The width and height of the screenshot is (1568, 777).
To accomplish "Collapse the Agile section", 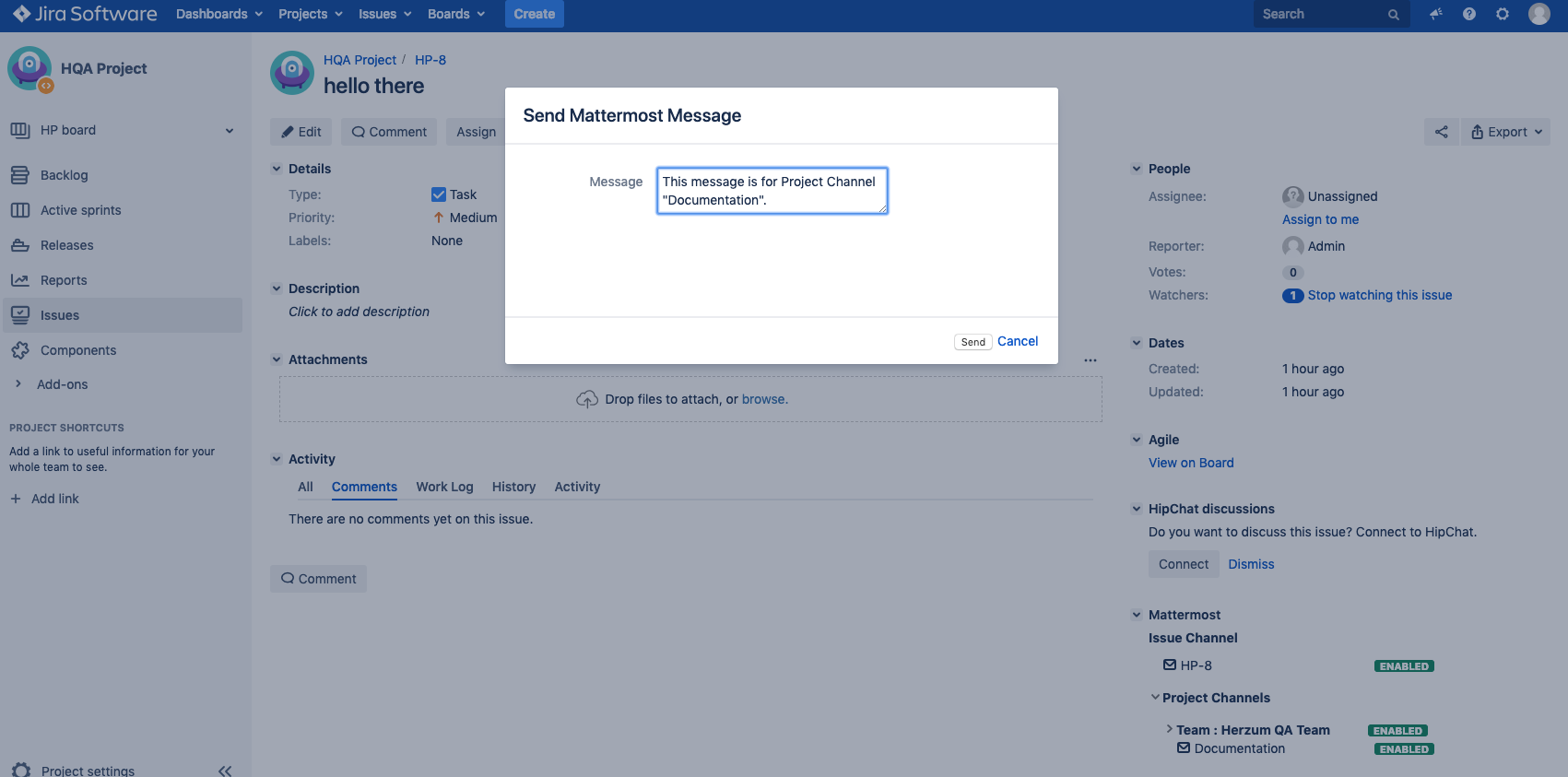I will click(1137, 440).
